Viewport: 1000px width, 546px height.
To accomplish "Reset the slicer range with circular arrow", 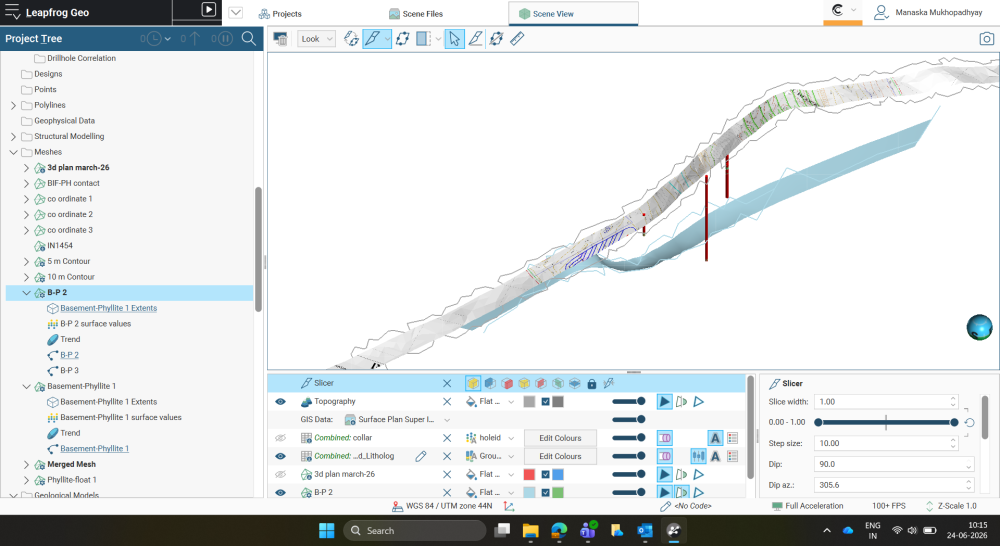I will pyautogui.click(x=969, y=422).
